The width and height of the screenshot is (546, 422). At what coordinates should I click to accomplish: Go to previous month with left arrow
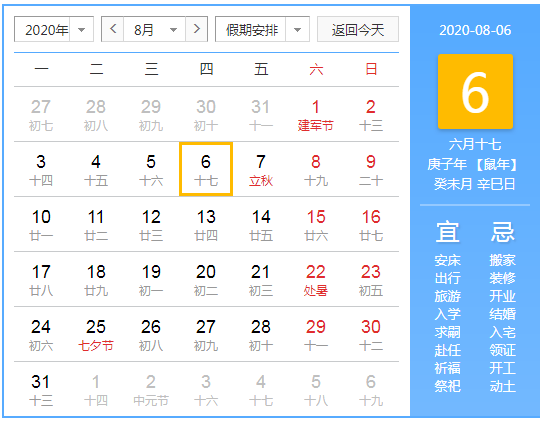[x=112, y=29]
